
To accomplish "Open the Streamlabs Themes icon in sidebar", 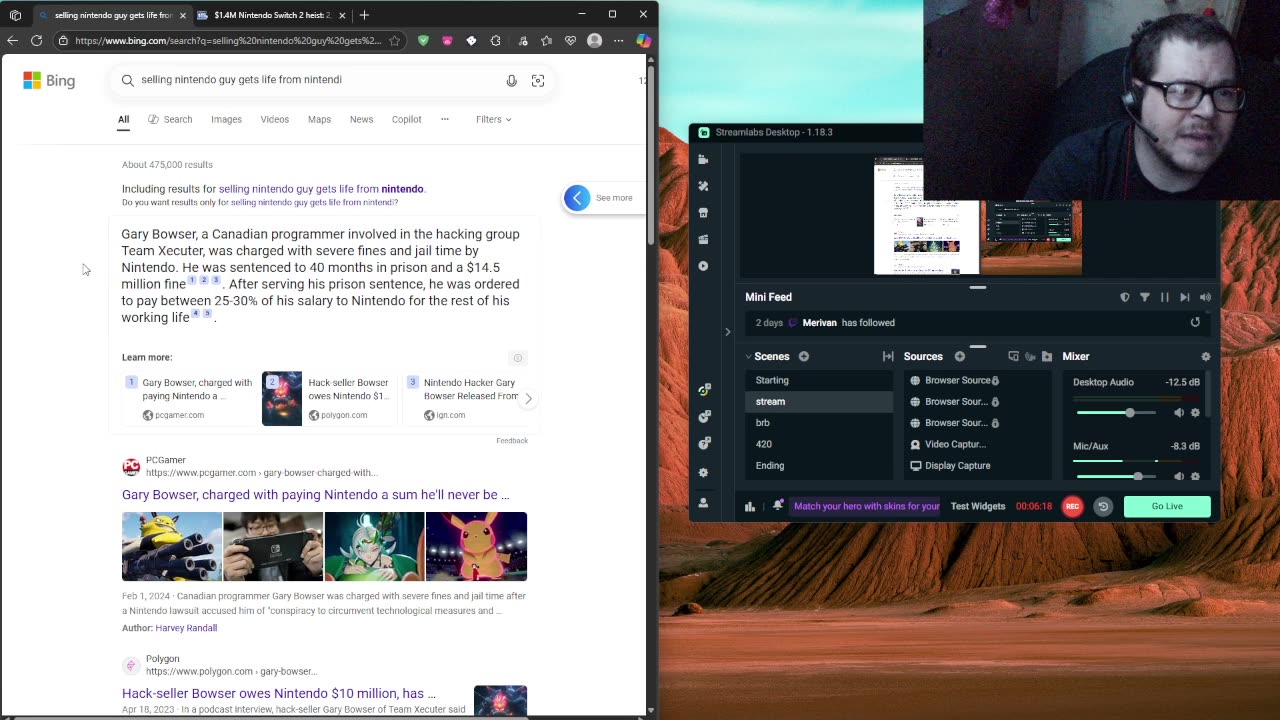I will click(x=703, y=186).
